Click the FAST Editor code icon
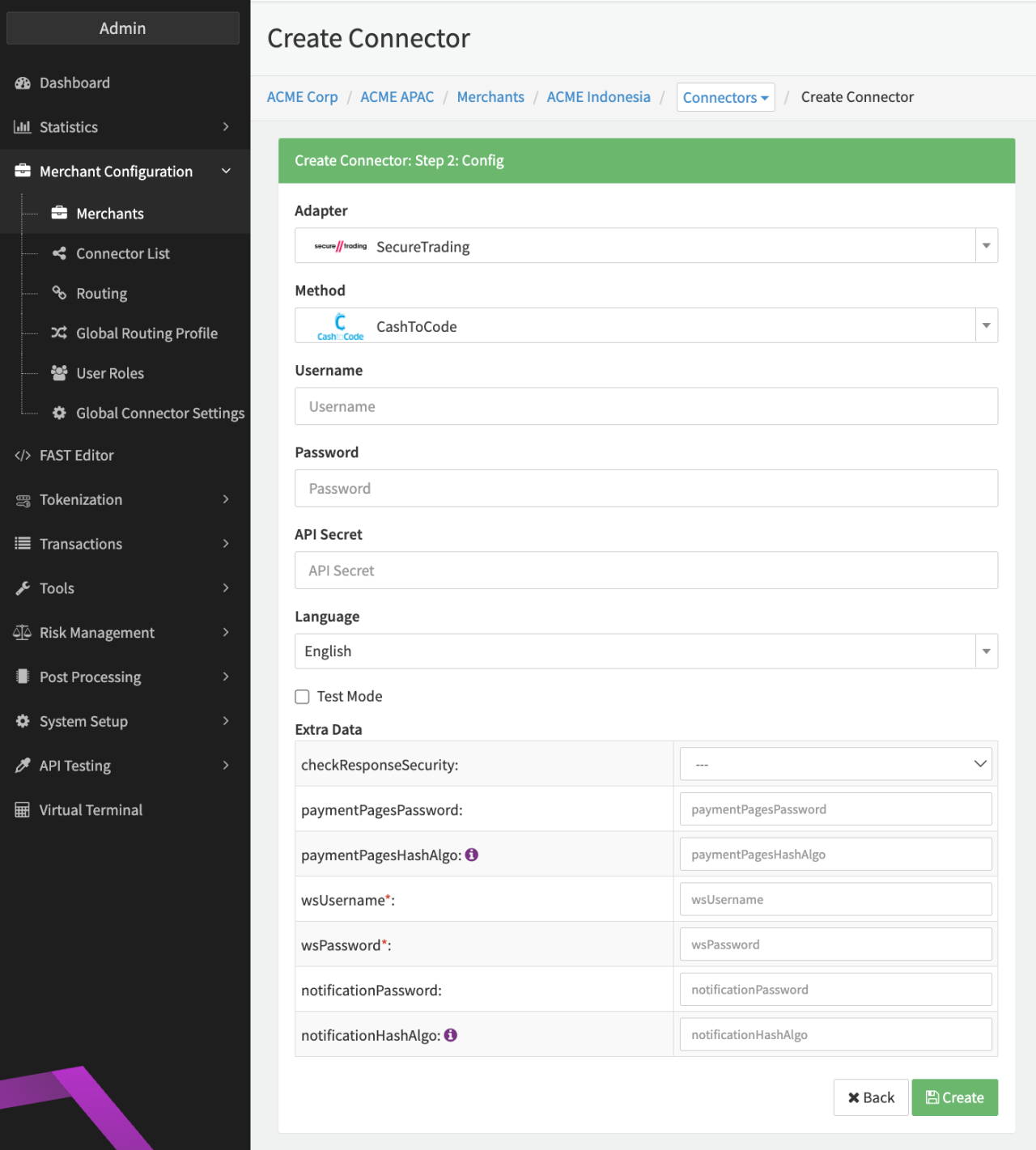Screen dimensions: 1036x1150 tap(23, 456)
